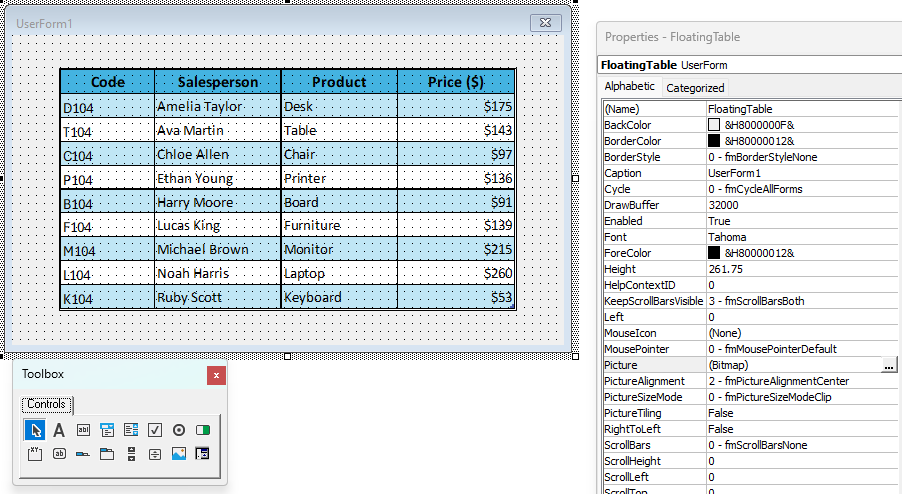The image size is (902, 494).
Task: Edit the Height value 261.75
Action: pyautogui.click(x=804, y=269)
